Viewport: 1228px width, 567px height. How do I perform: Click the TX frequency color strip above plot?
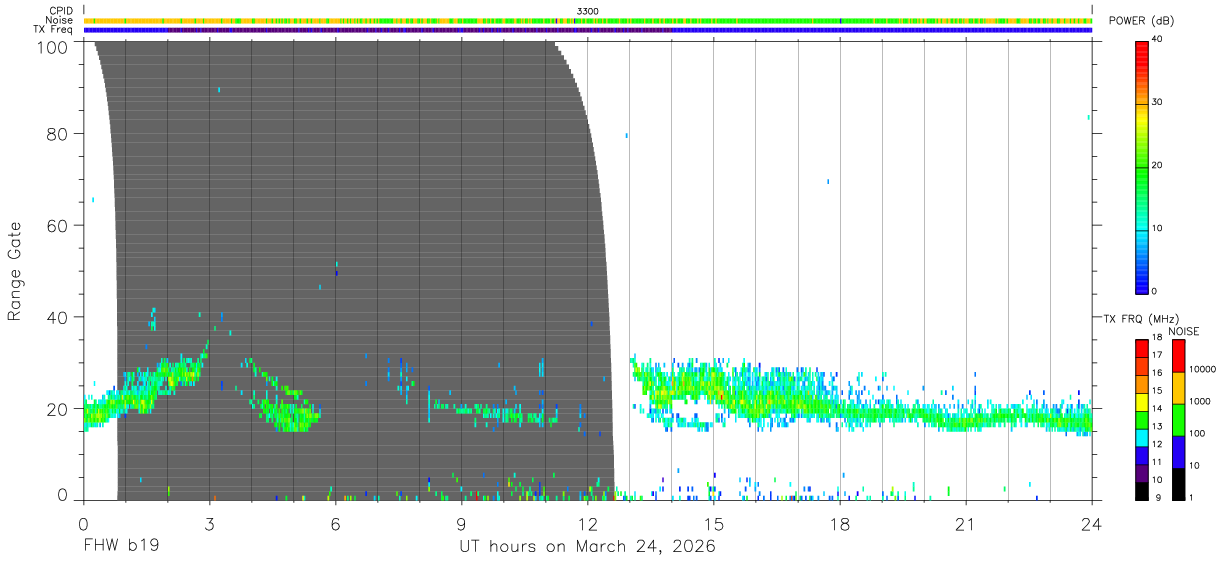click(587, 30)
